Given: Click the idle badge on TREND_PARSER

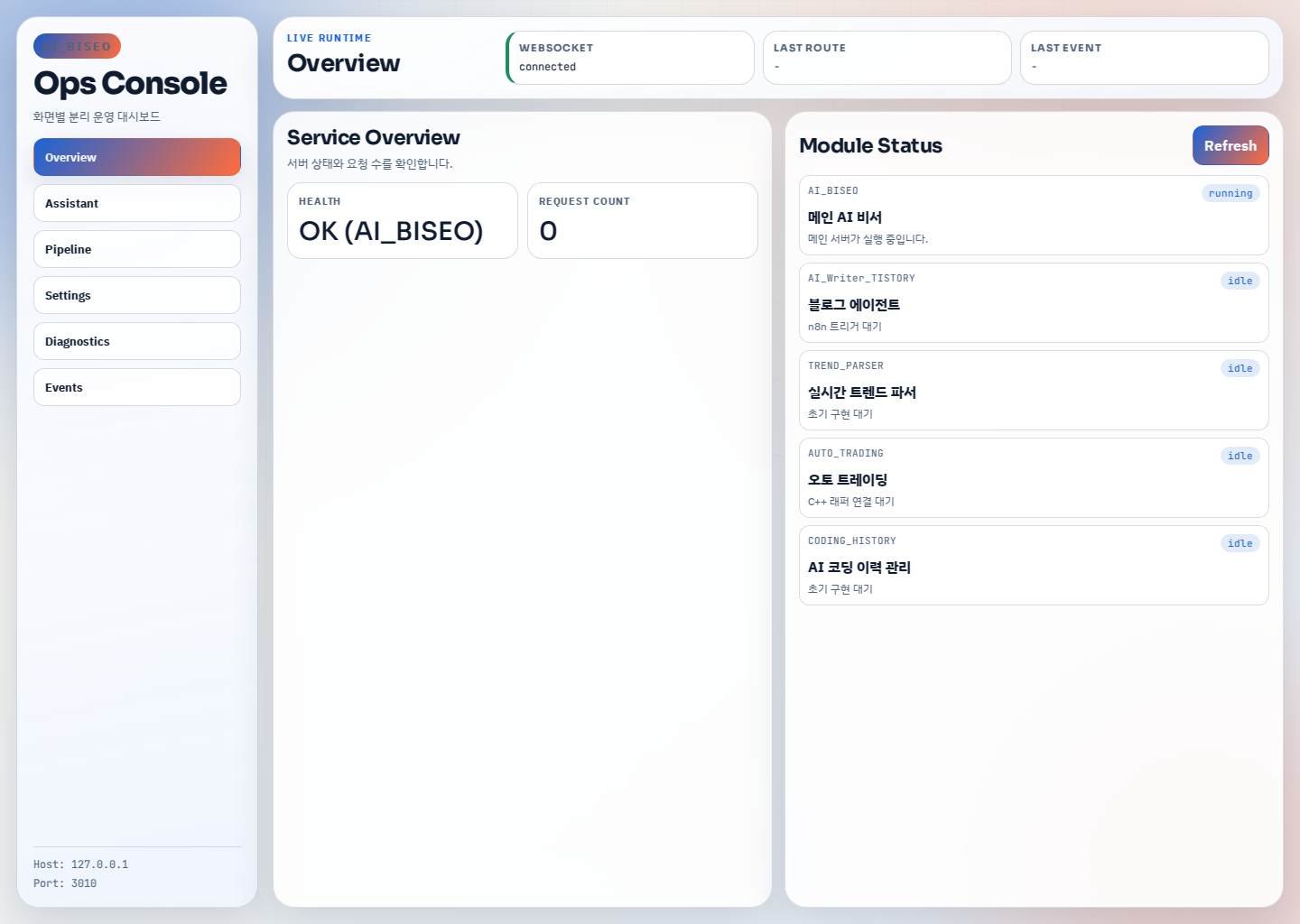Looking at the screenshot, I should [1240, 367].
